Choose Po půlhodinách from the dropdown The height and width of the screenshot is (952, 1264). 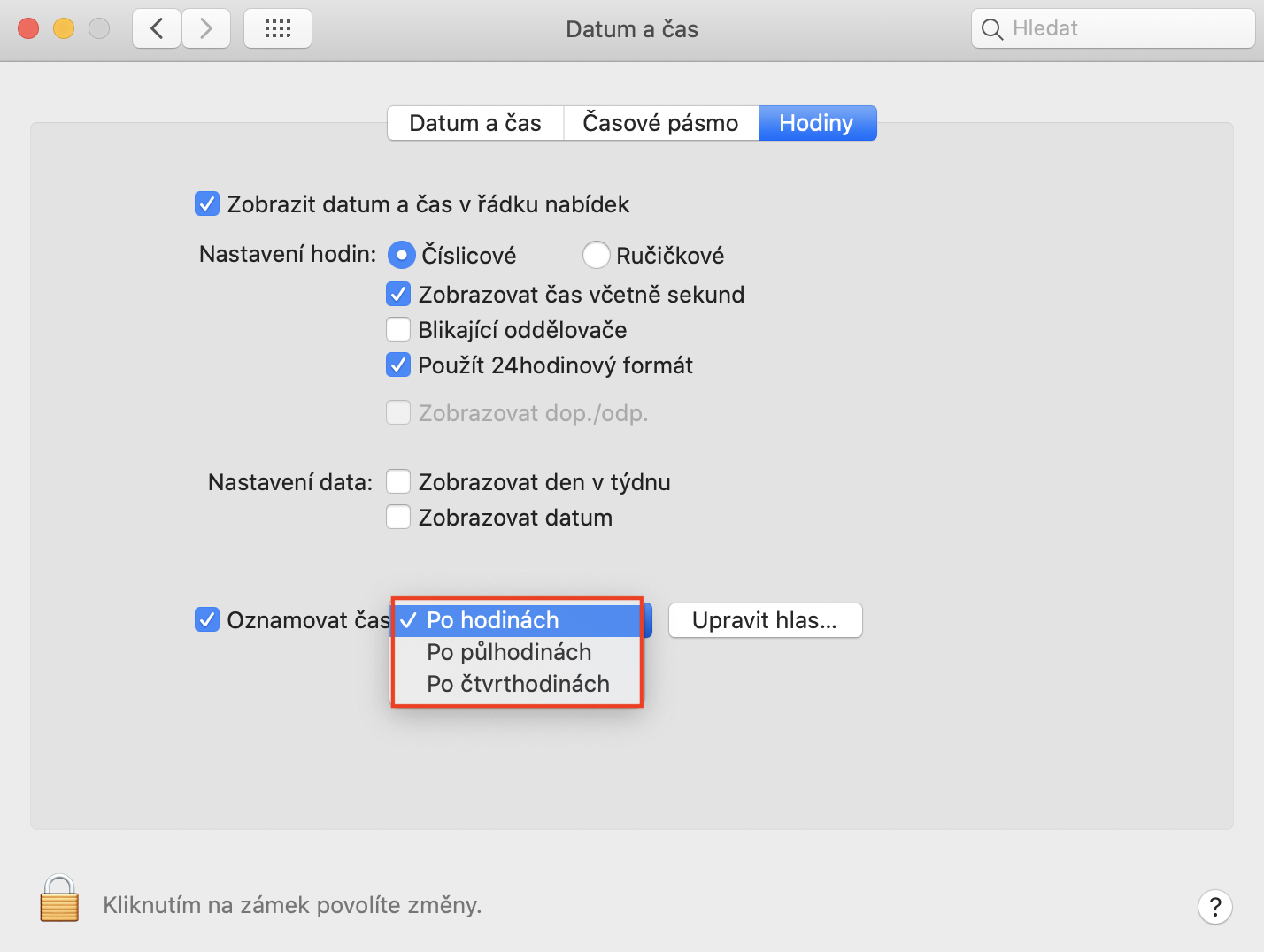tap(509, 652)
